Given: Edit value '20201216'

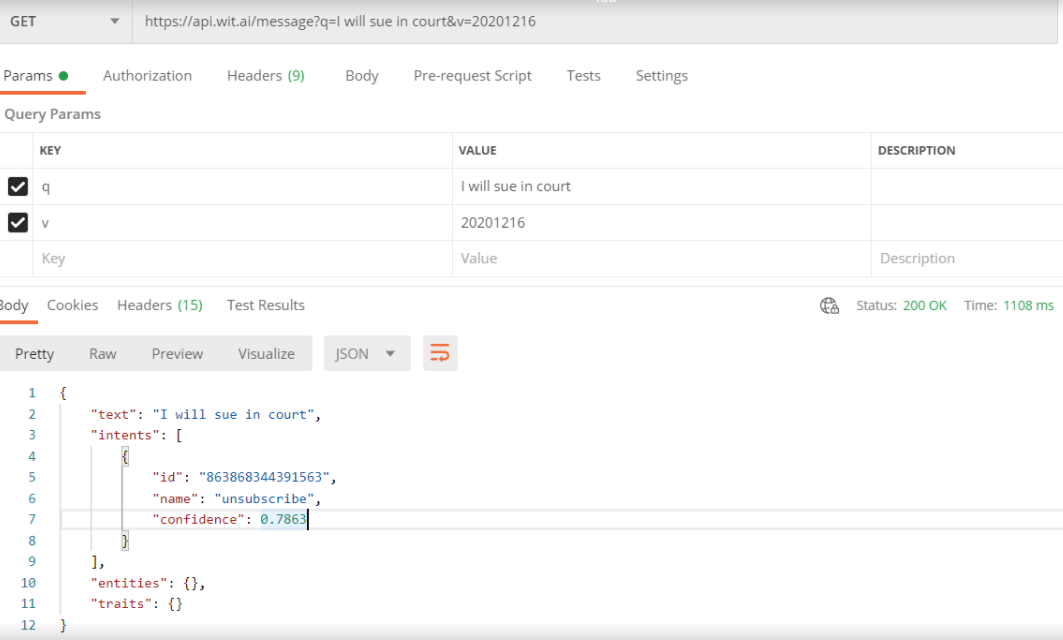Looking at the screenshot, I should coord(662,222).
